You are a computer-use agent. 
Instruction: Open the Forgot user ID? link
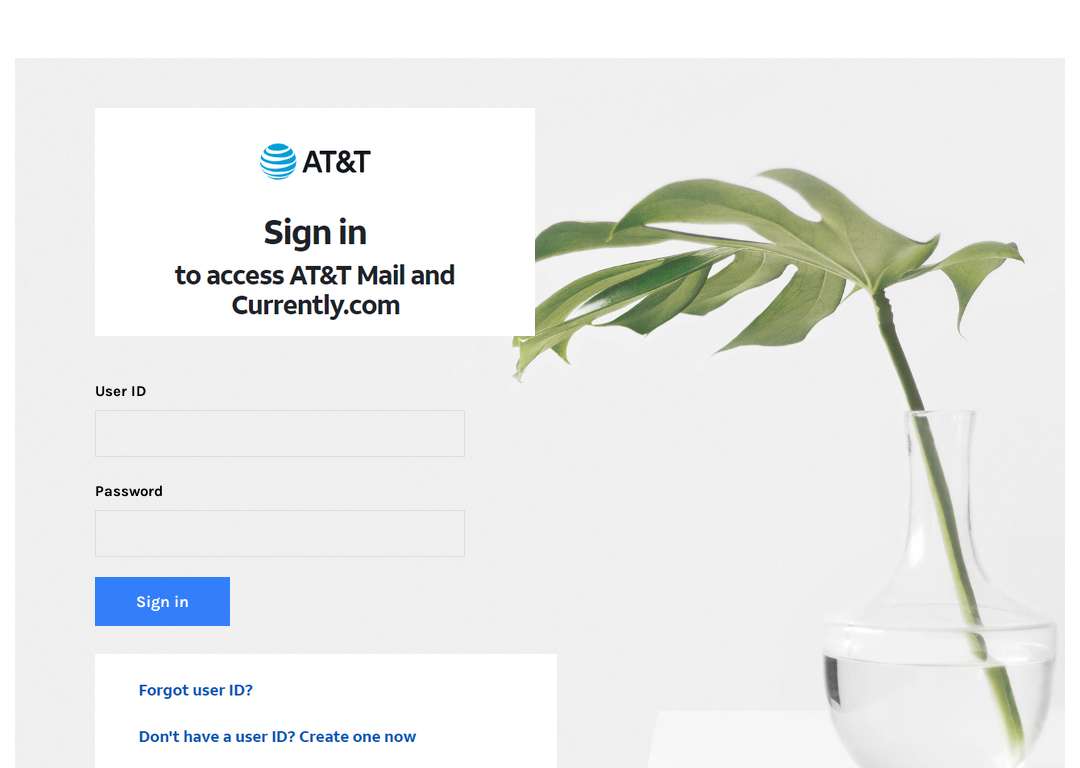(196, 690)
